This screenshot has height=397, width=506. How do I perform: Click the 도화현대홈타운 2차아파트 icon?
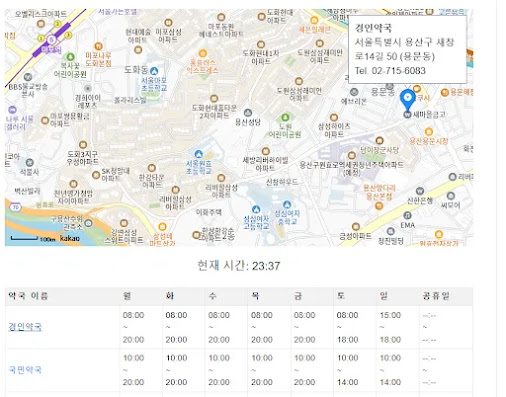214,99
